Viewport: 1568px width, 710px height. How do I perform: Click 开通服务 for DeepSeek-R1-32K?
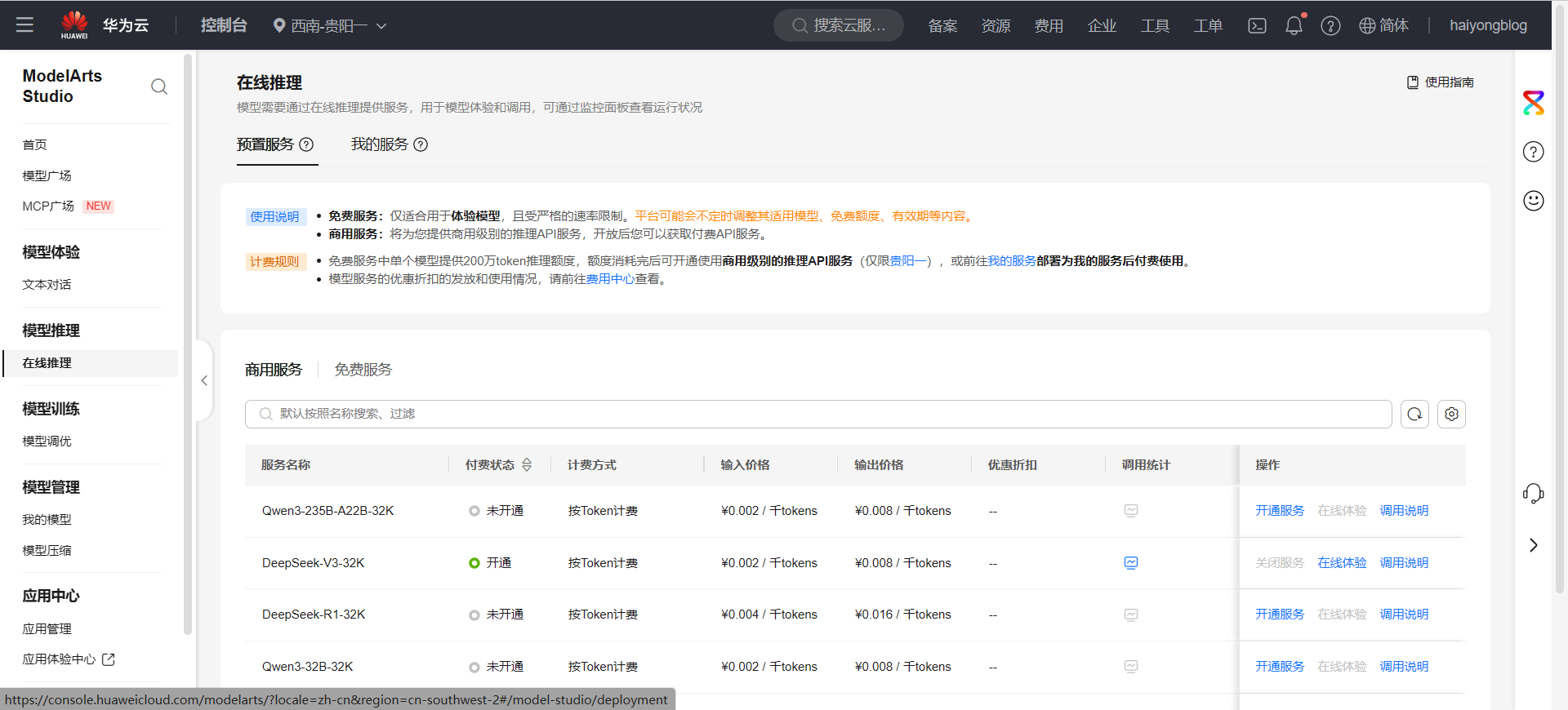pos(1280,615)
